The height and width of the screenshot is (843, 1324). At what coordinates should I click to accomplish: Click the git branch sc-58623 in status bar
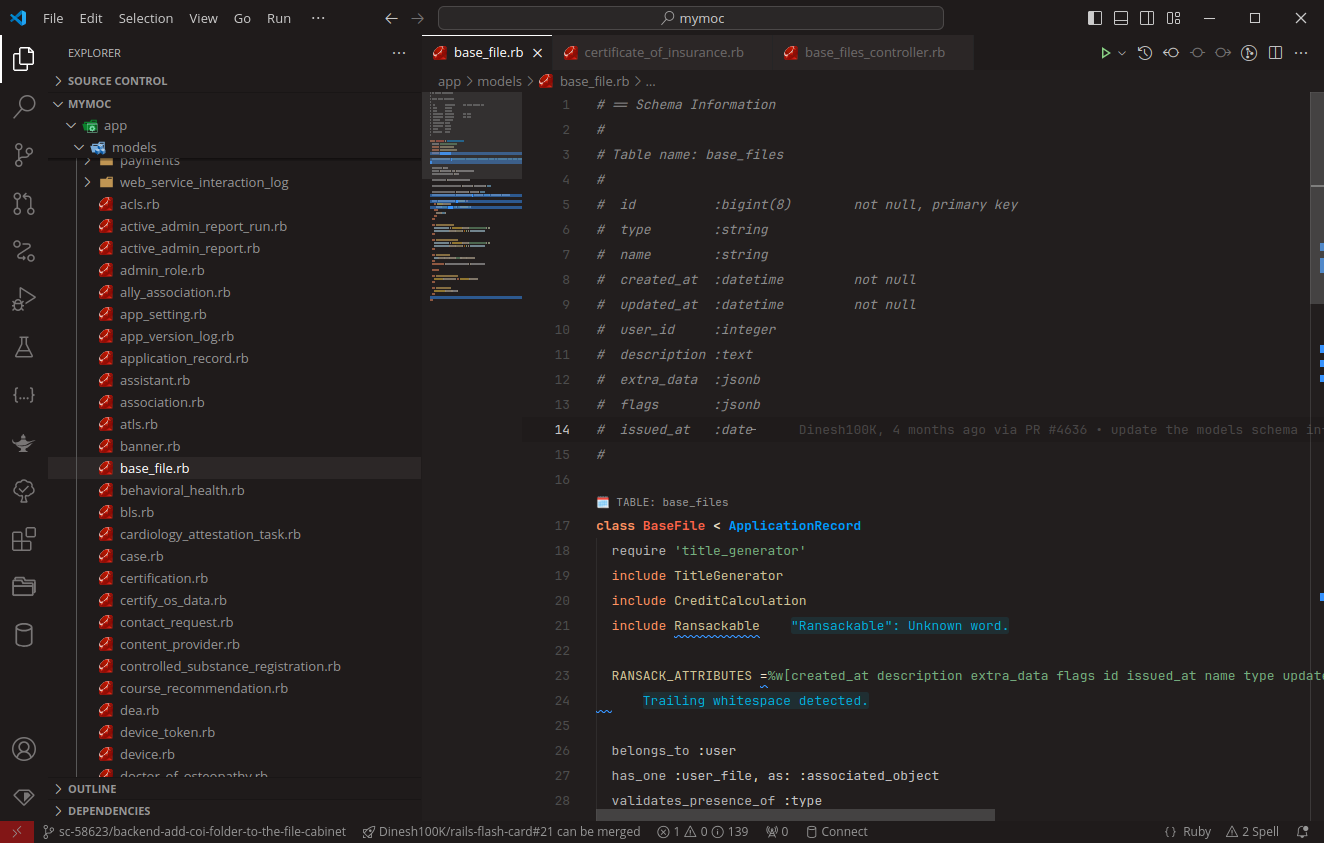tap(194, 832)
